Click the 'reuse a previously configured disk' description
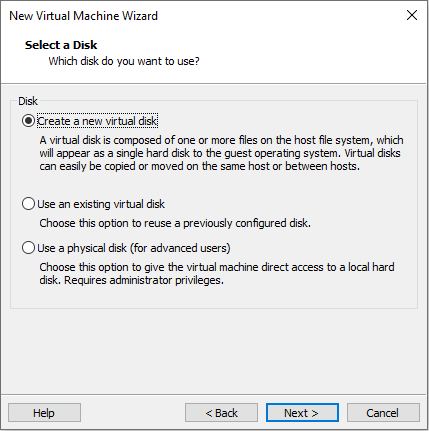Image resolution: width=429 pixels, height=431 pixels. [x=175, y=223]
